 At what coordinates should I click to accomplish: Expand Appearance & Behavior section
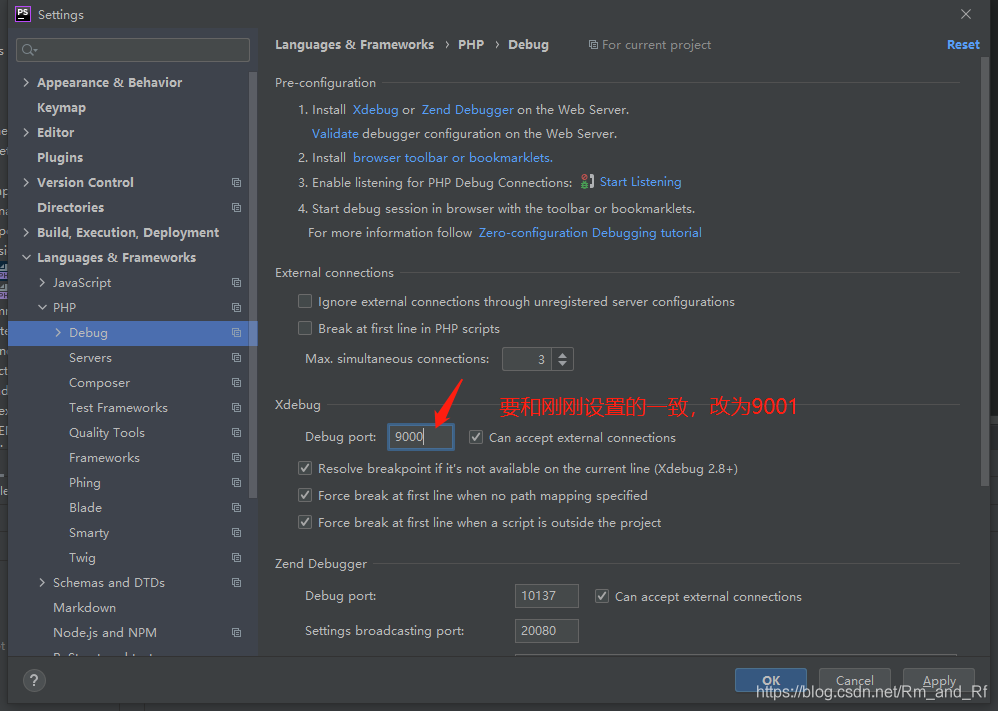[x=26, y=82]
